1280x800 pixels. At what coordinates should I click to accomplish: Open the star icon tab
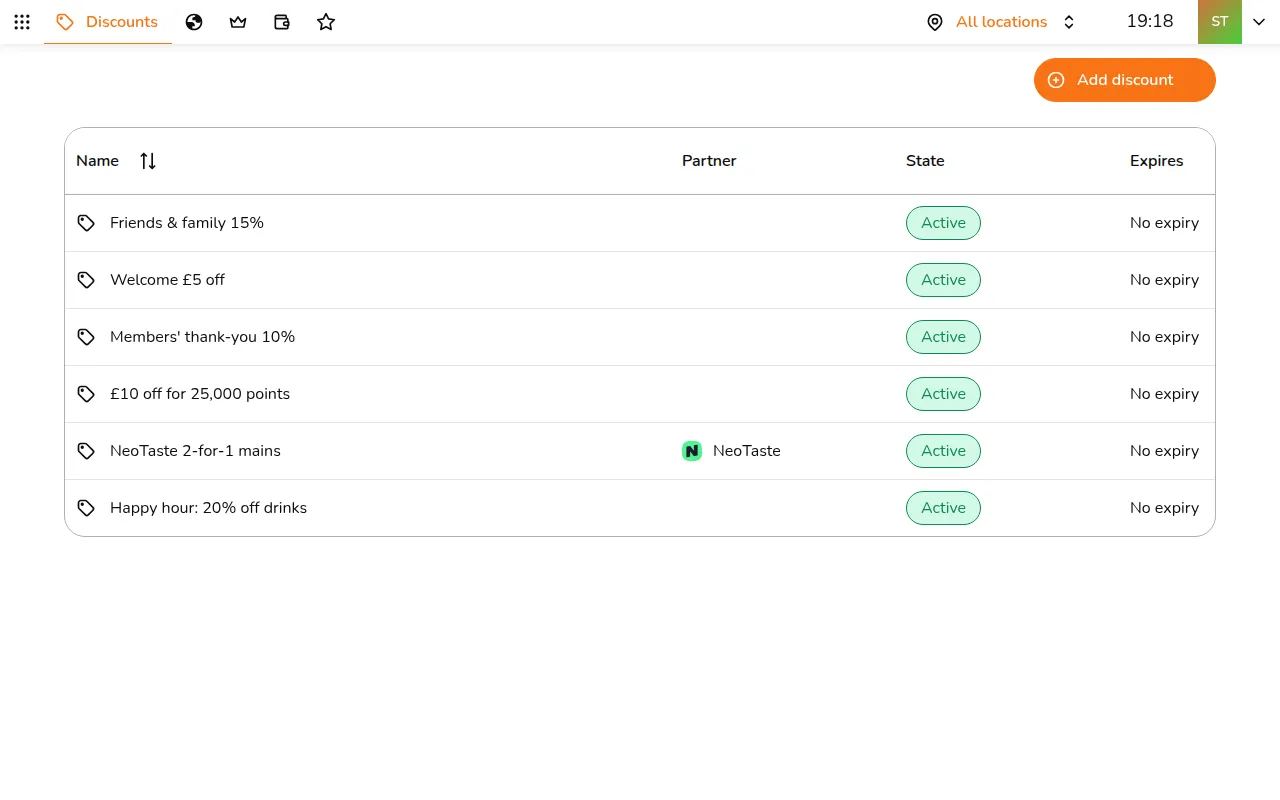coord(326,22)
